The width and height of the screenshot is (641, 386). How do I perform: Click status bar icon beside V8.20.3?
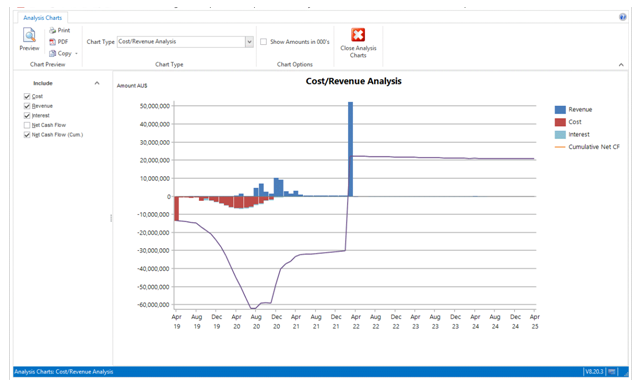click(x=612, y=372)
